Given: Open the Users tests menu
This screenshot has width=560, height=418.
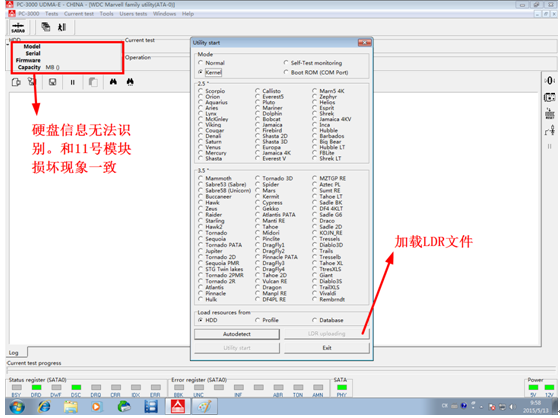Looking at the screenshot, I should coord(133,14).
